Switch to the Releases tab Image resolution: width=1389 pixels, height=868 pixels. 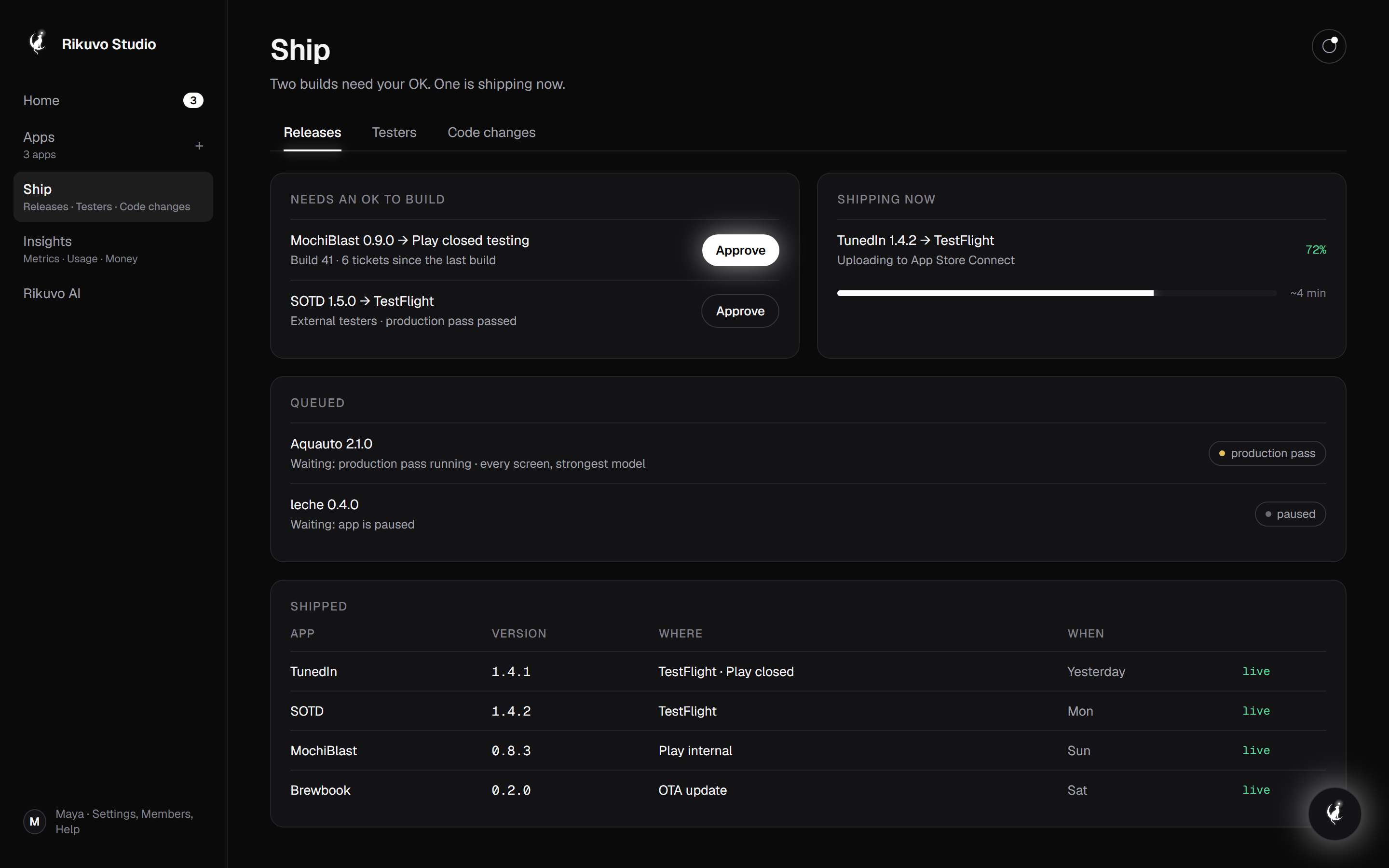pos(312,133)
